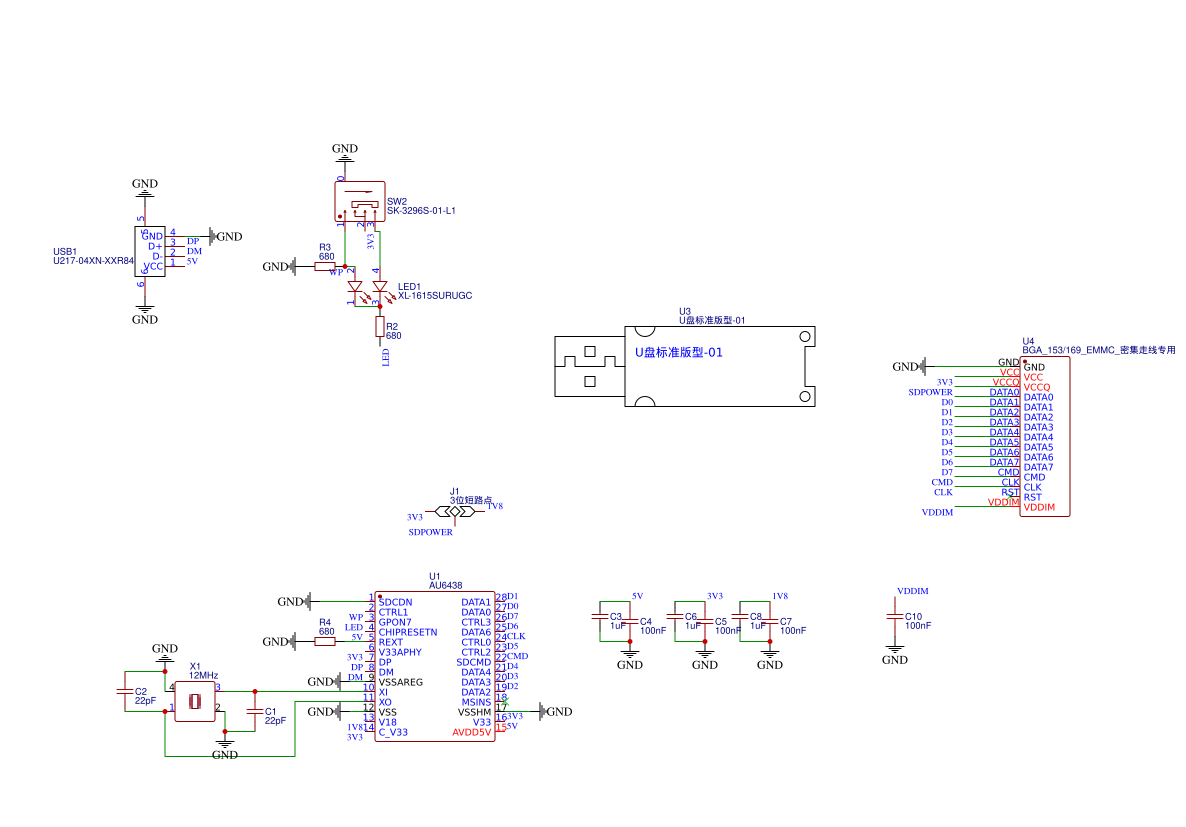
Task: Click the 1V8 net label at J1
Action: pyautogui.click(x=495, y=506)
